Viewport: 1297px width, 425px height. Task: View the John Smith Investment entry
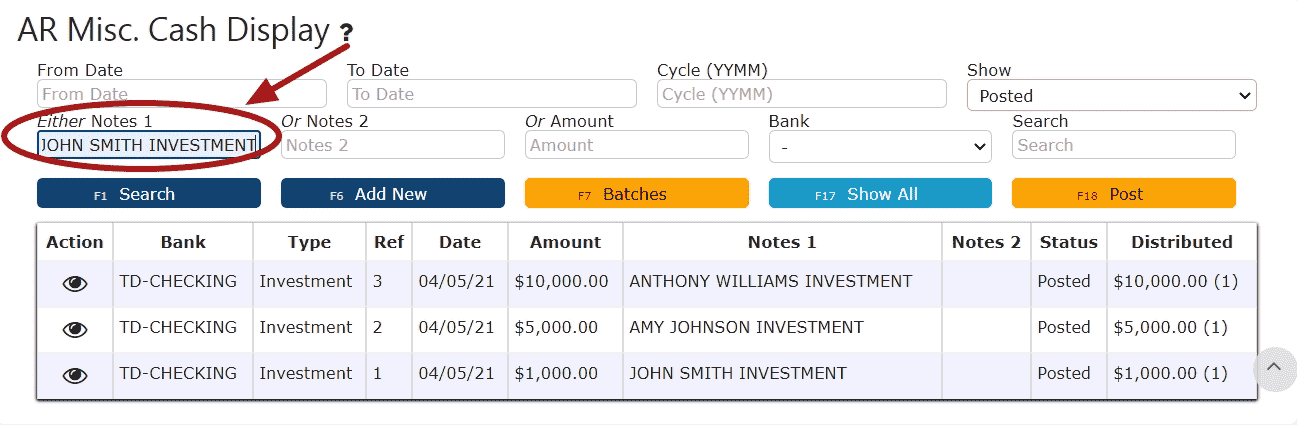pos(75,375)
